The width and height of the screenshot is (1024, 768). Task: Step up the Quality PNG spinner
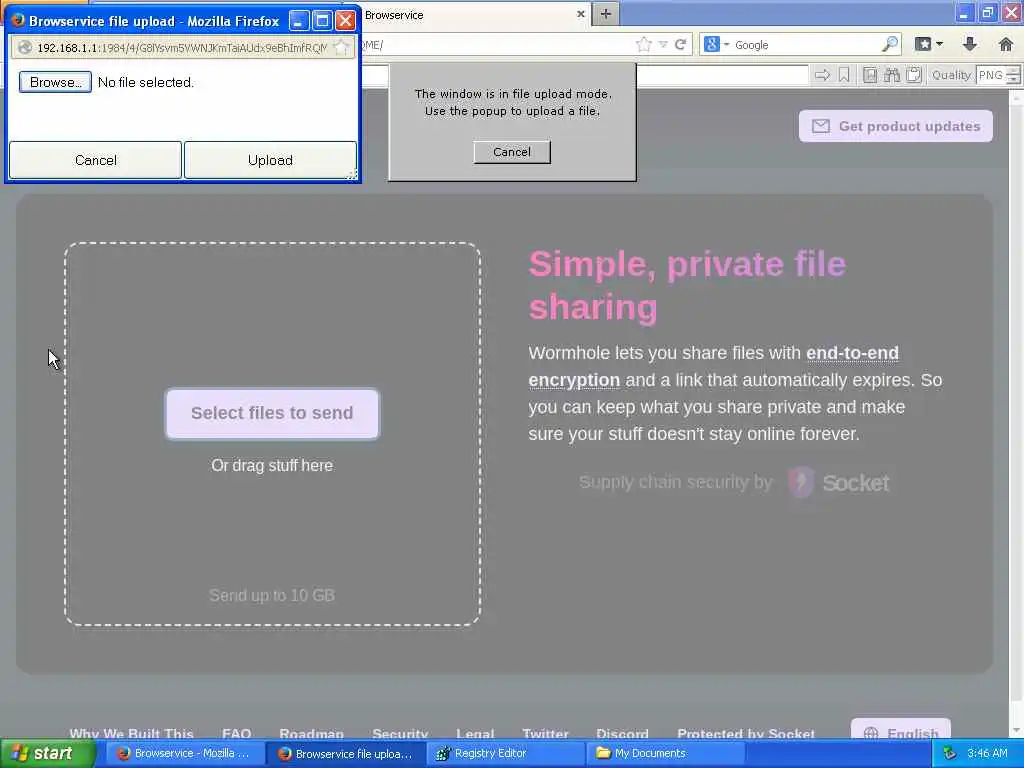pyautogui.click(x=1013, y=71)
